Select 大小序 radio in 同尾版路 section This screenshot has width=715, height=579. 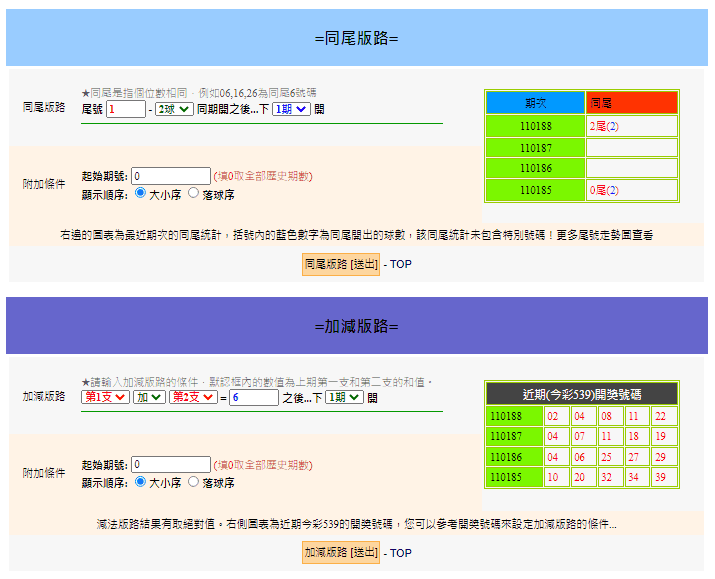pyautogui.click(x=140, y=193)
